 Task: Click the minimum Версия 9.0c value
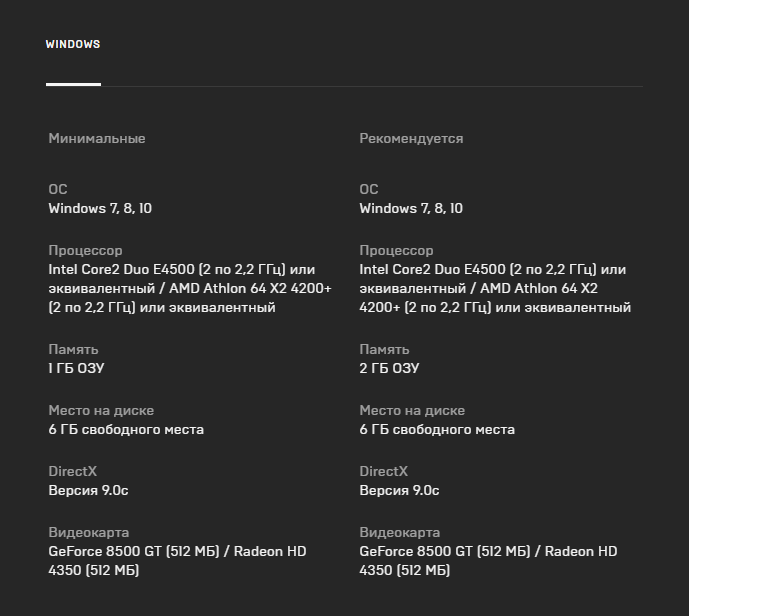(88, 490)
